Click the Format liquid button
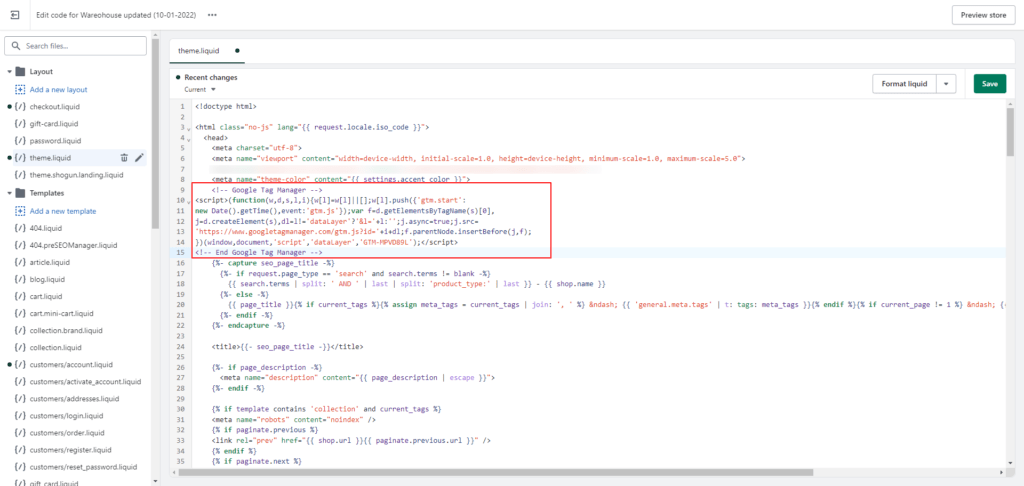The width and height of the screenshot is (1024, 486). point(904,84)
